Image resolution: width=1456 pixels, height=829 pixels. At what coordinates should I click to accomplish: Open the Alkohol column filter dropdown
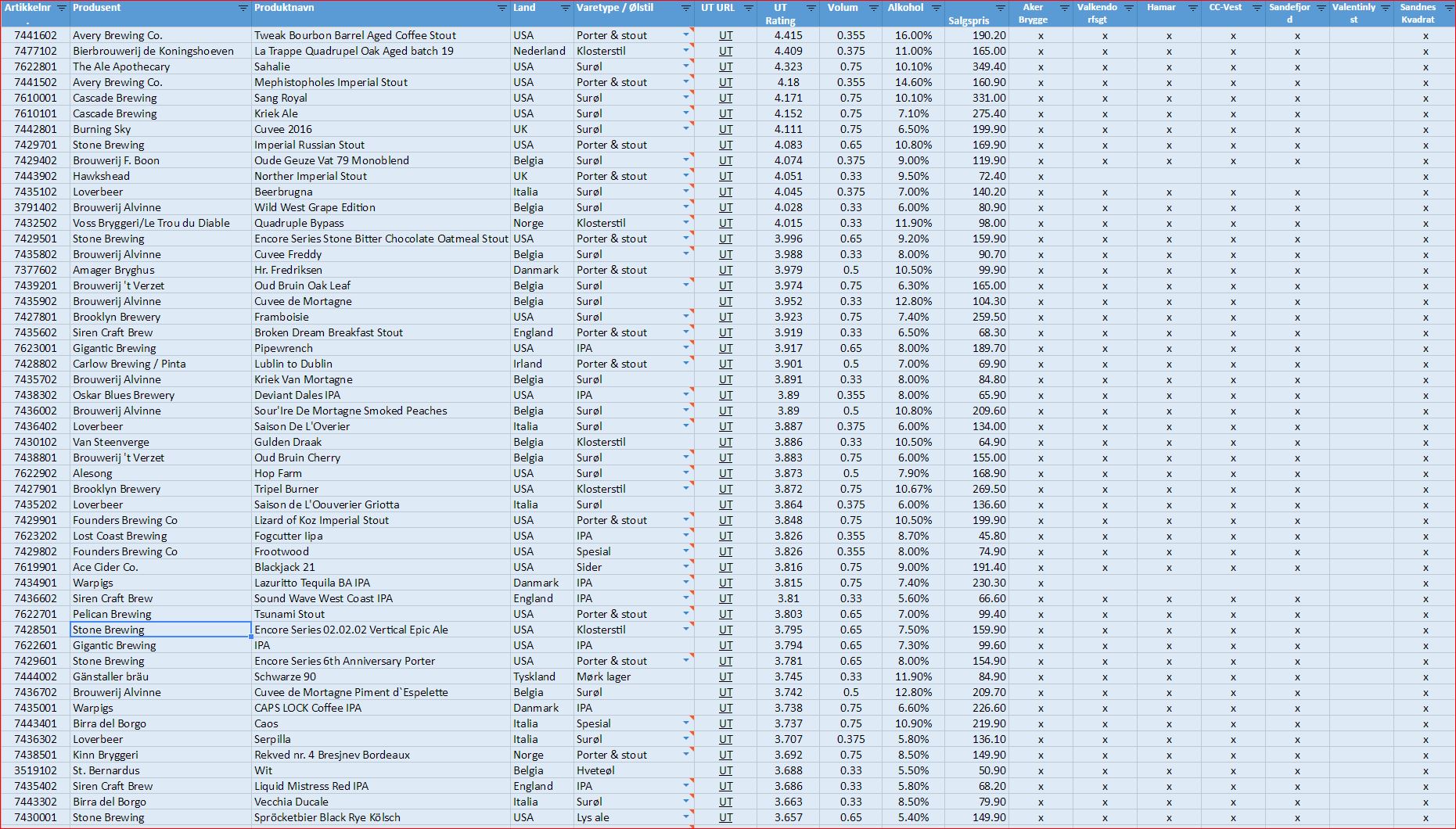937,8
